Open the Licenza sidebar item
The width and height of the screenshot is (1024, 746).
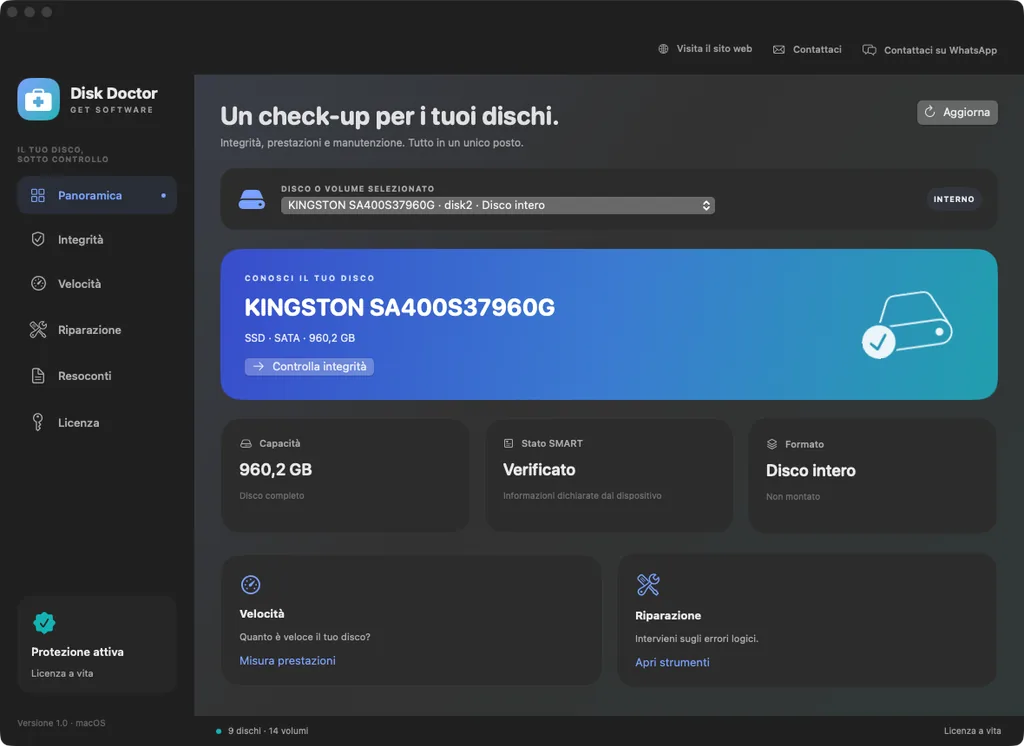[97, 423]
